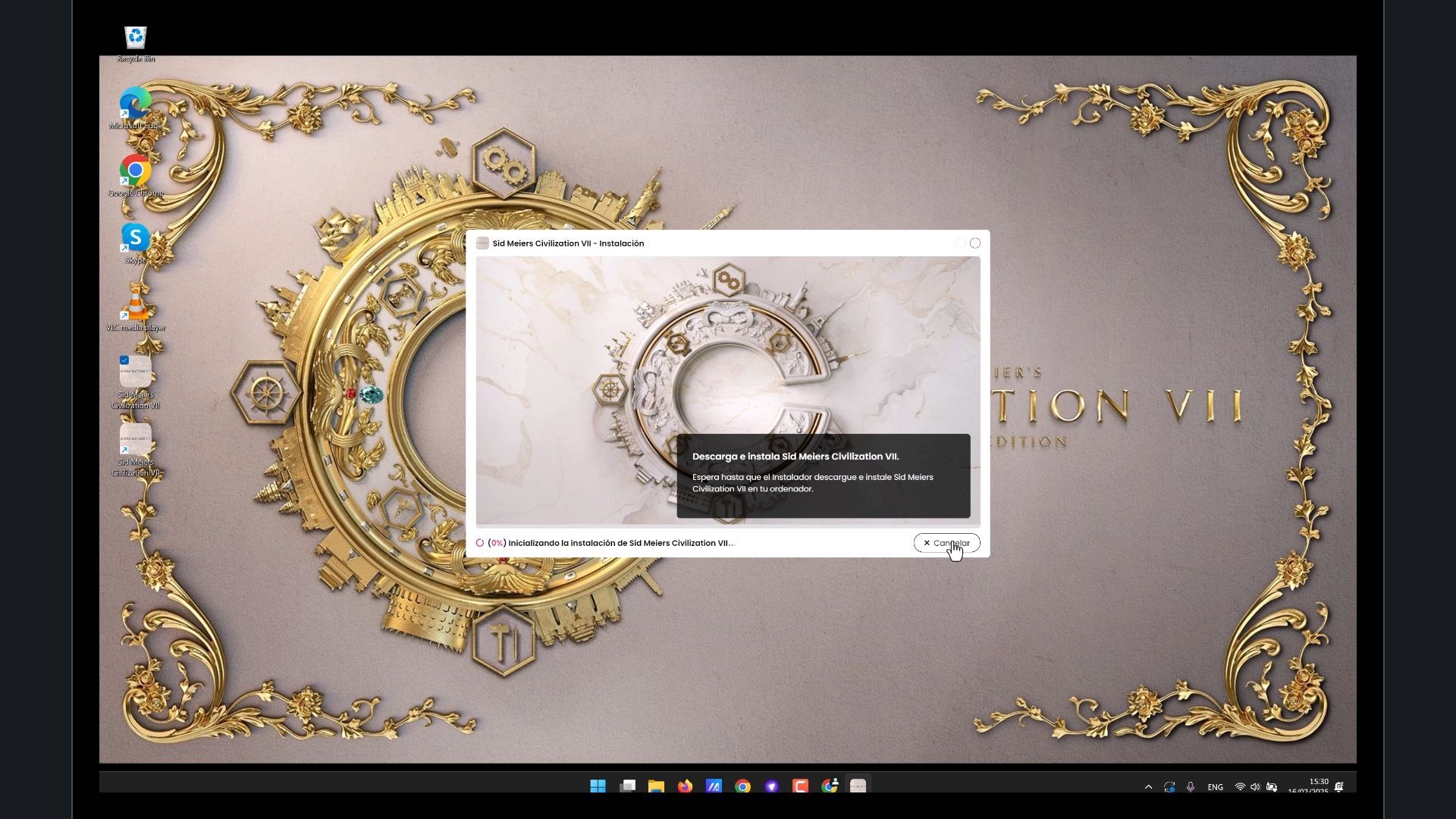Screen dimensions: 1456x819
Task: Launch Firefox from the taskbar
Action: 685,786
